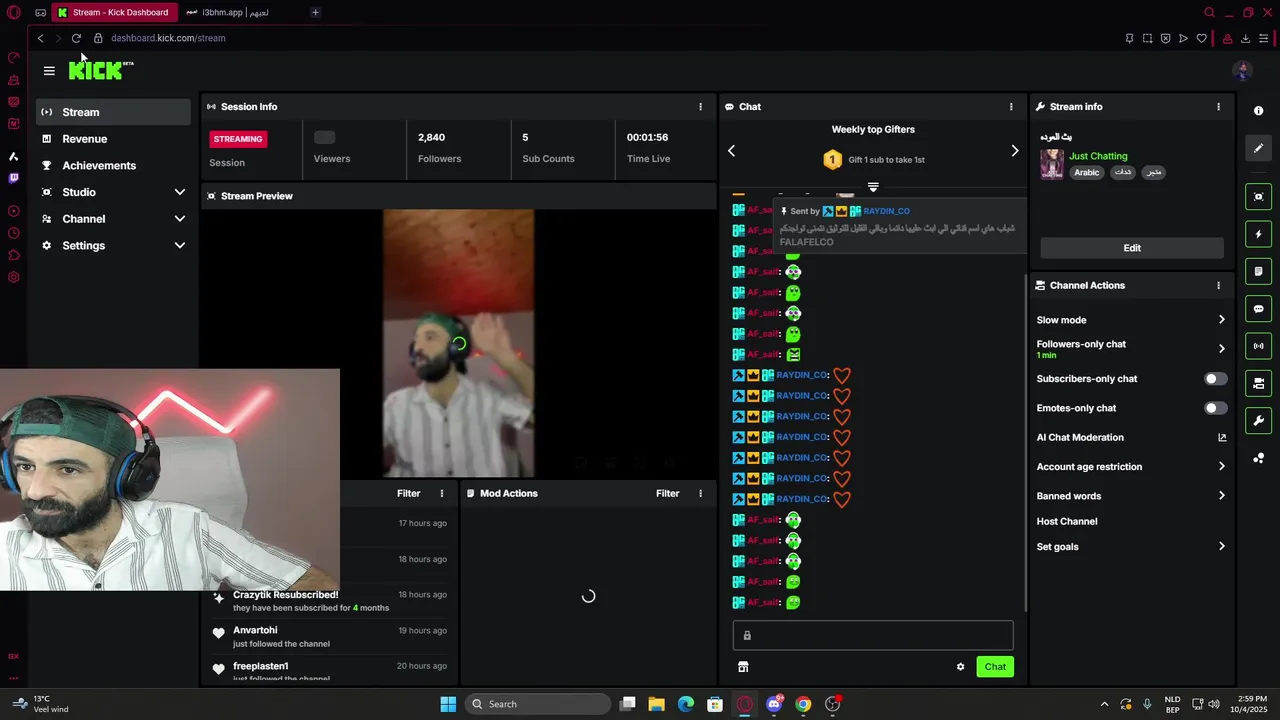This screenshot has width=1280, height=720.
Task: Open Google Chrome from the taskbar
Action: (803, 704)
